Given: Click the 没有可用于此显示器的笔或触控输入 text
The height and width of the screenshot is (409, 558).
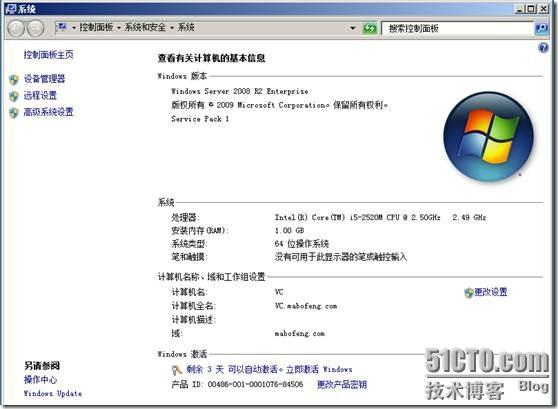Looking at the screenshot, I should coord(341,257).
